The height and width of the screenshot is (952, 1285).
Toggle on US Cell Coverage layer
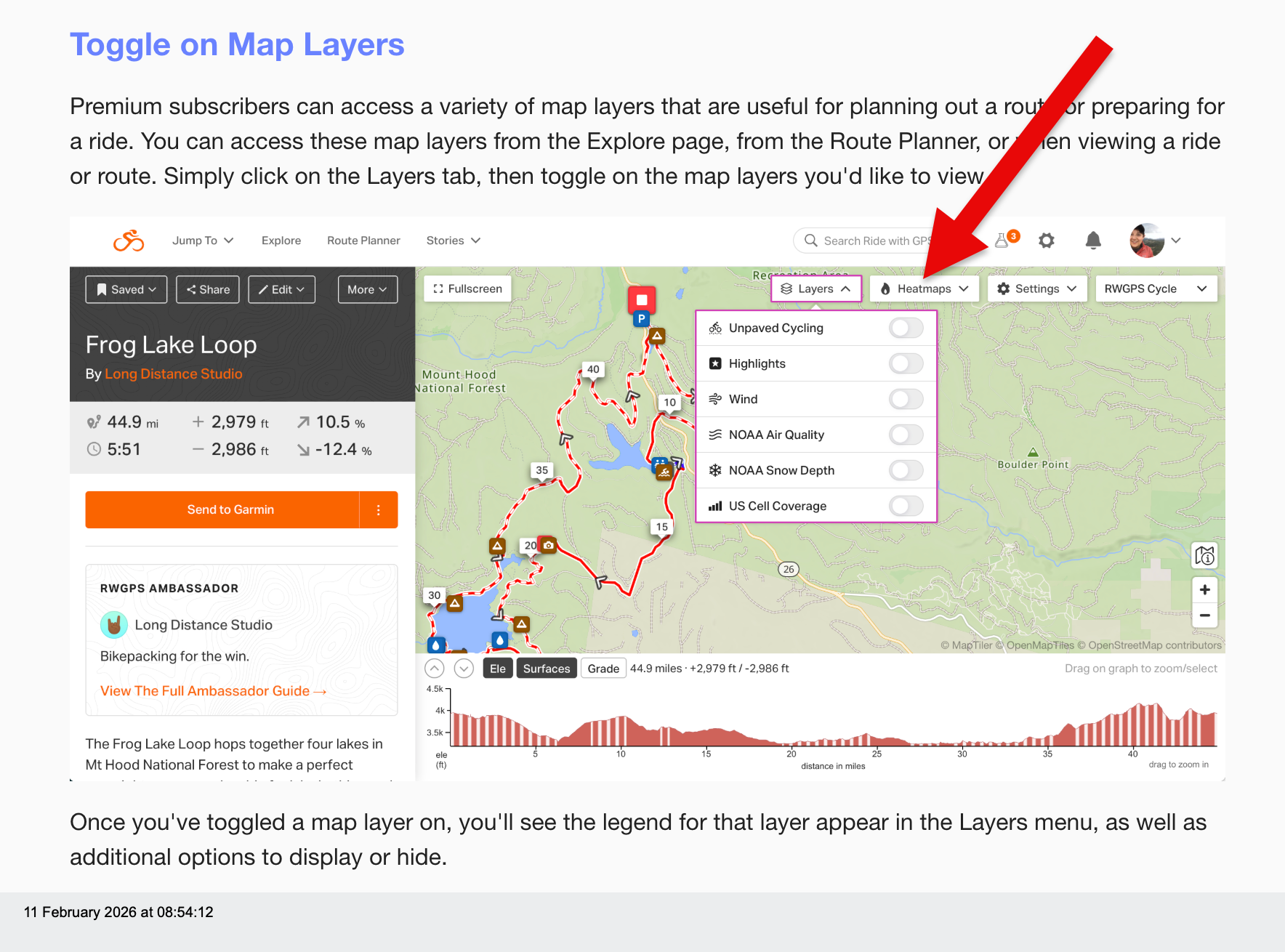tap(906, 506)
